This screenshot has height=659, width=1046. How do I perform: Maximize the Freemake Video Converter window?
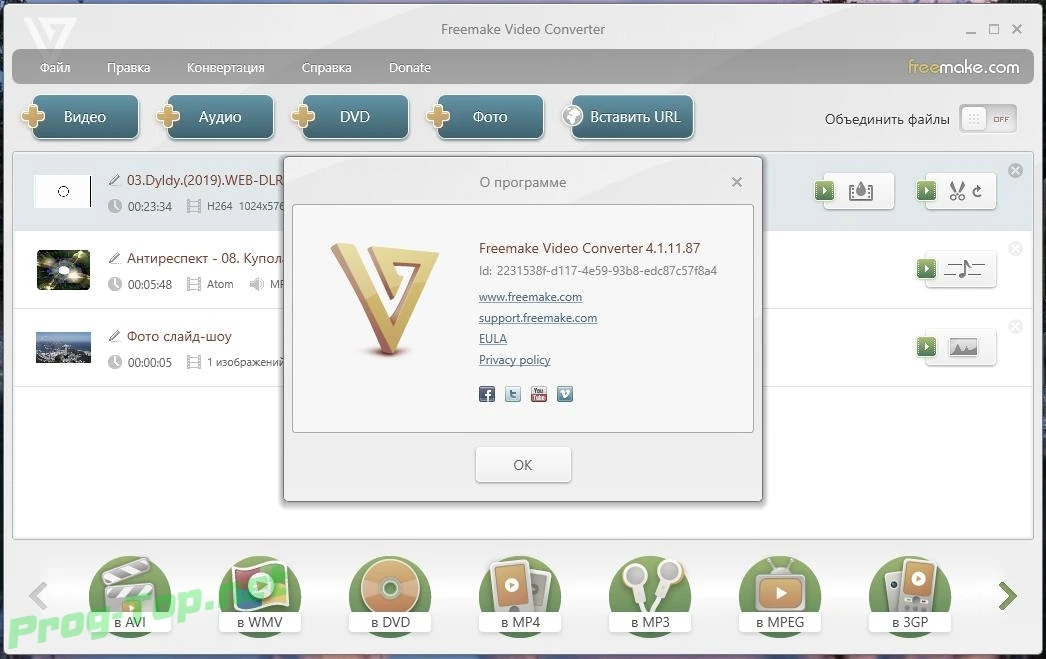pyautogui.click(x=994, y=29)
